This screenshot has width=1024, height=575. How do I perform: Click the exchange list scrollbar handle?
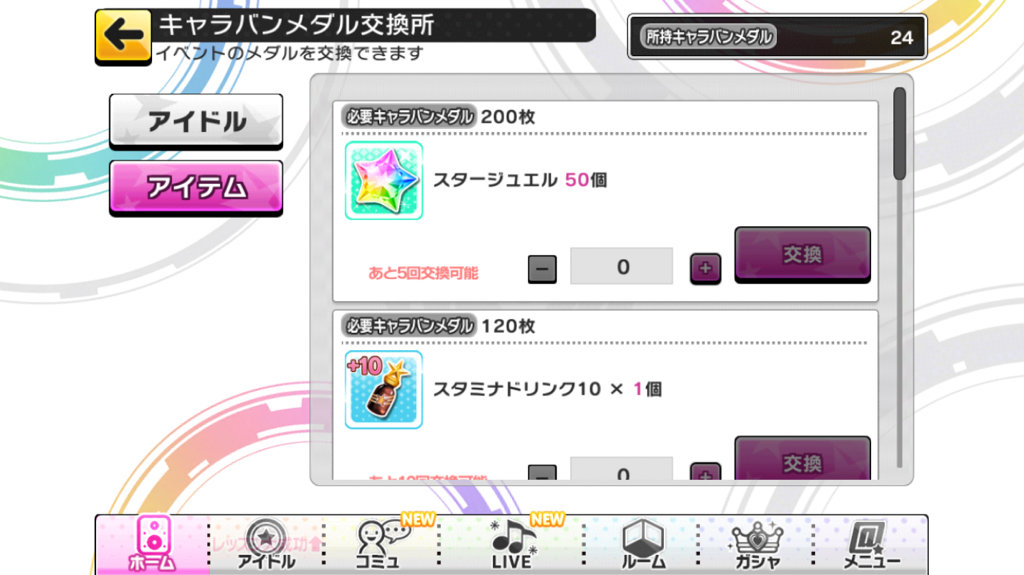[x=900, y=133]
